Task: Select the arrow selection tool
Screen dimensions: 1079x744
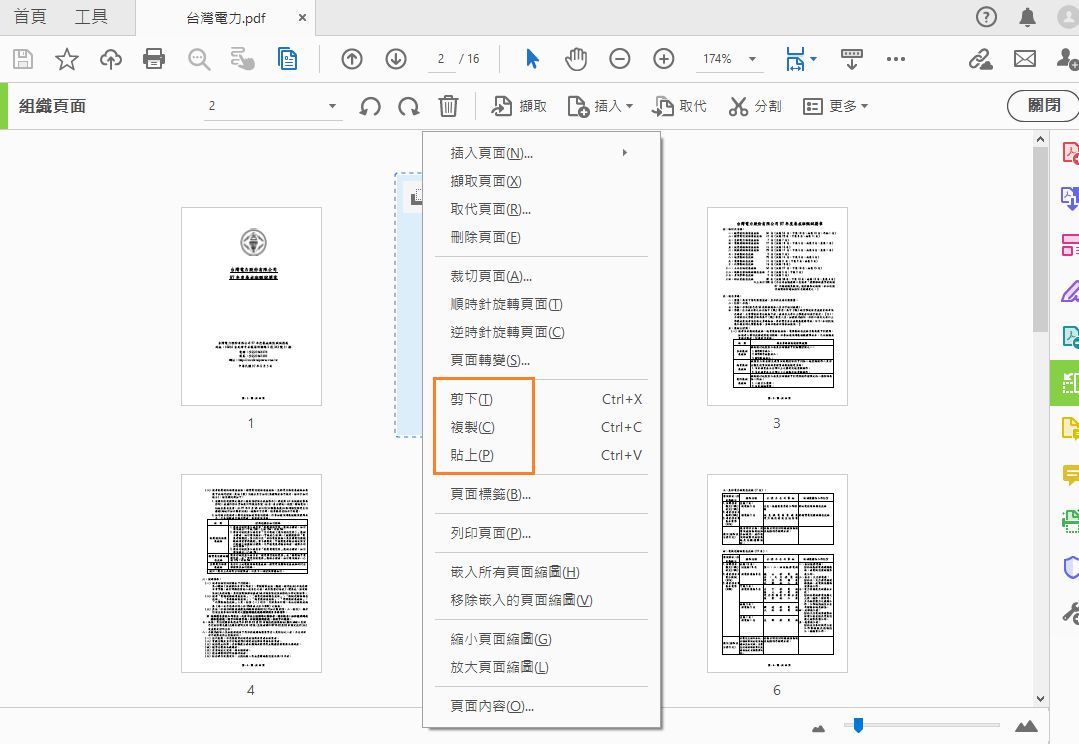Action: point(532,58)
